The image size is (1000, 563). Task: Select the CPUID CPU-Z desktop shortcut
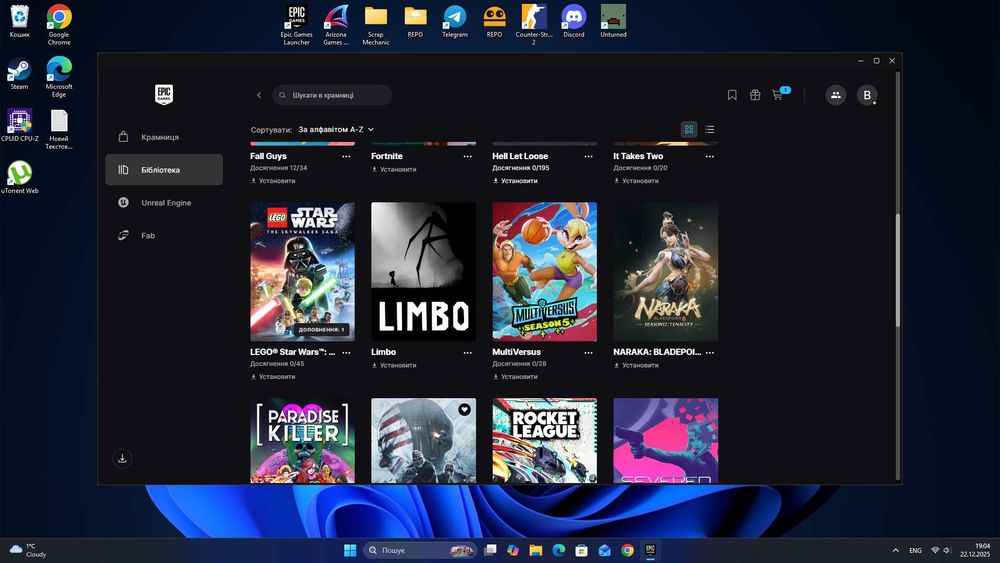tap(20, 125)
